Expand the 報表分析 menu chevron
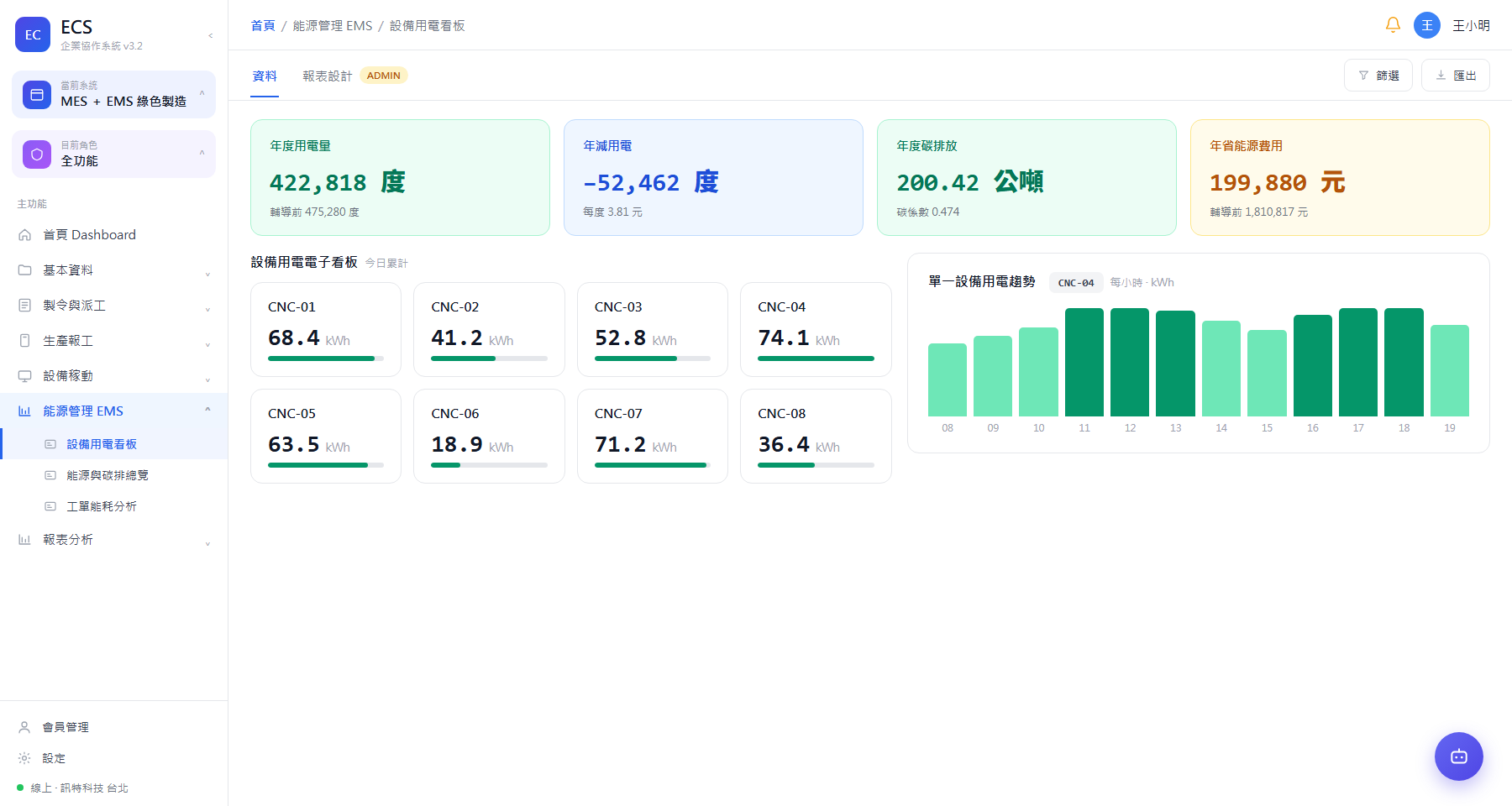The height and width of the screenshot is (806, 1512). (x=207, y=543)
